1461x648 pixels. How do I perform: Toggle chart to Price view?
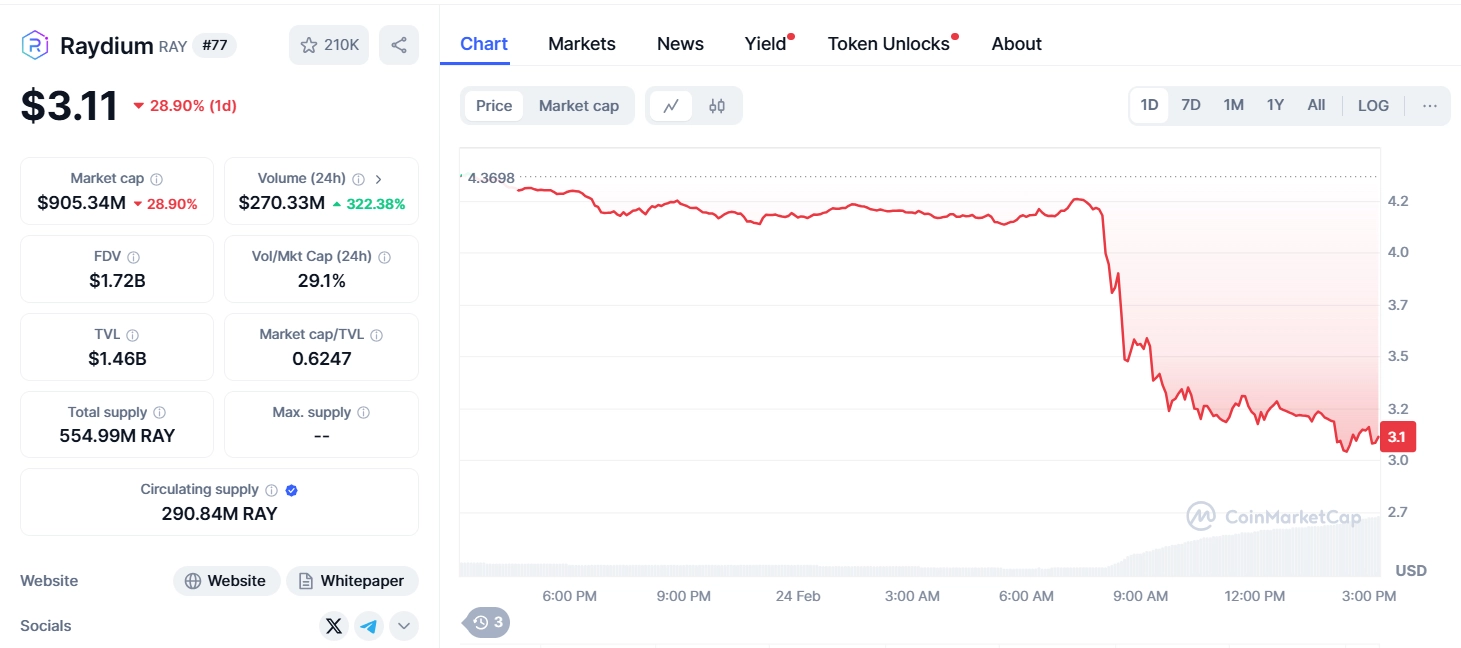[494, 106]
